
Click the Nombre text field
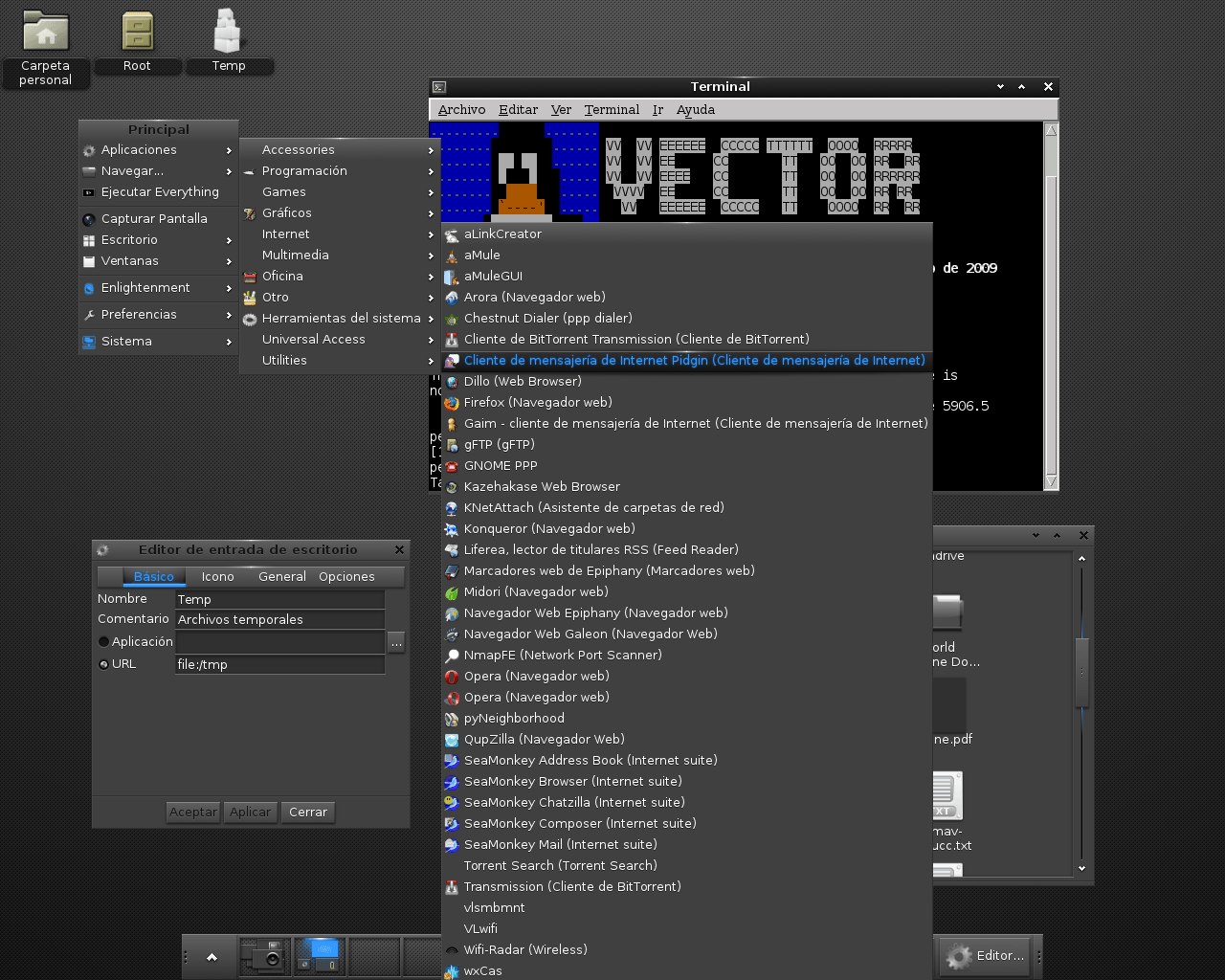tap(279, 600)
